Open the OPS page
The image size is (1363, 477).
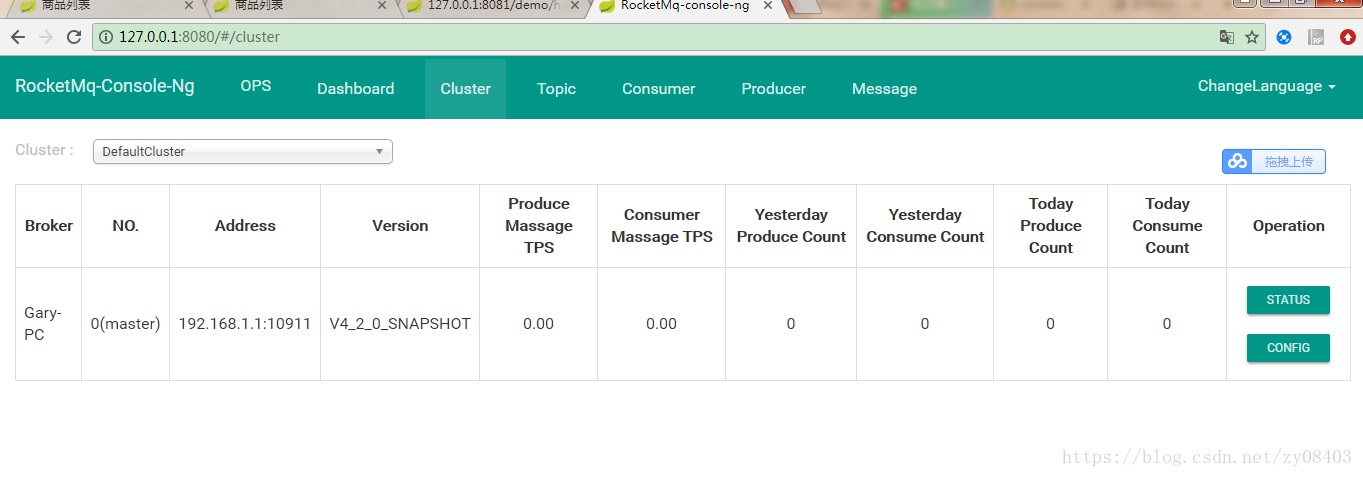[256, 86]
